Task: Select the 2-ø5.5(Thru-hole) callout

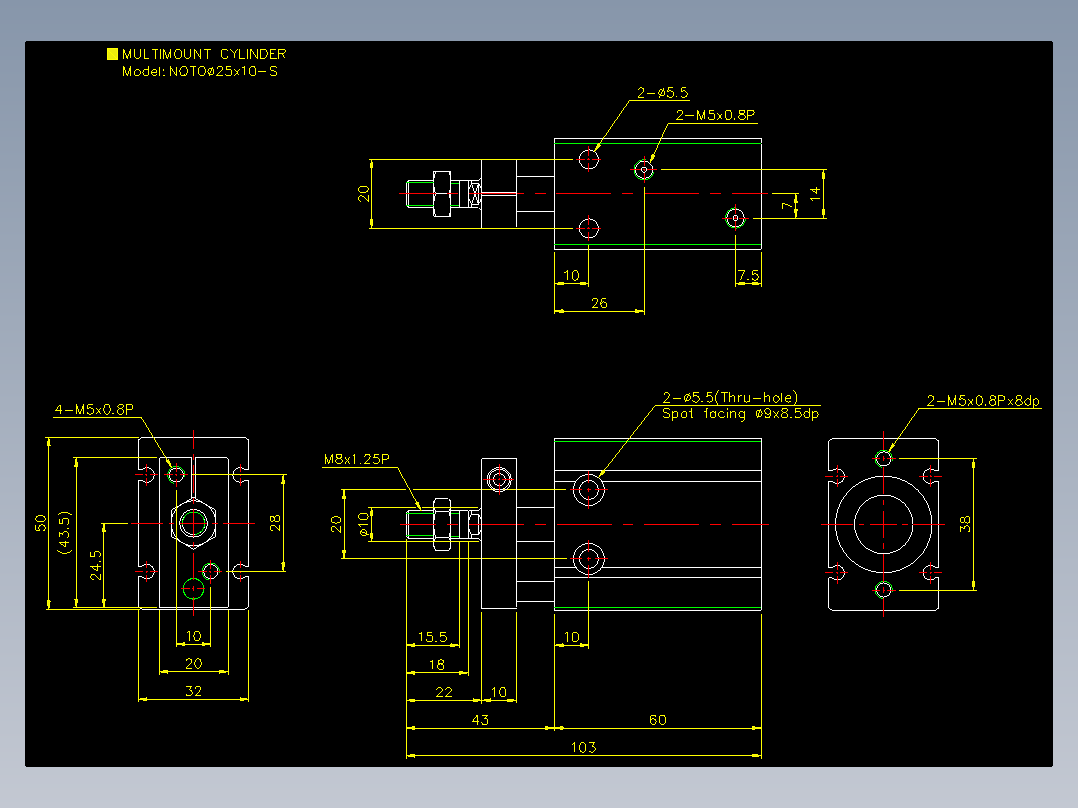Action: (x=730, y=397)
